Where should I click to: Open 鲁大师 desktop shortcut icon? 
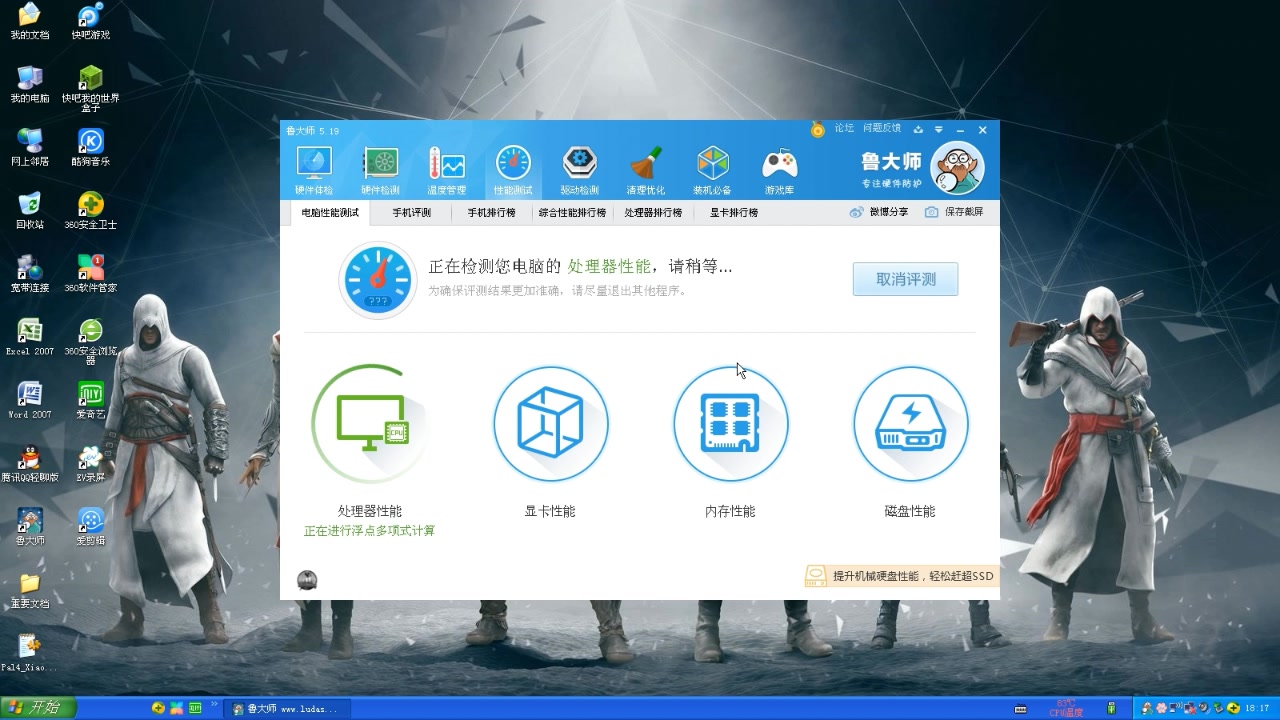tap(30, 526)
